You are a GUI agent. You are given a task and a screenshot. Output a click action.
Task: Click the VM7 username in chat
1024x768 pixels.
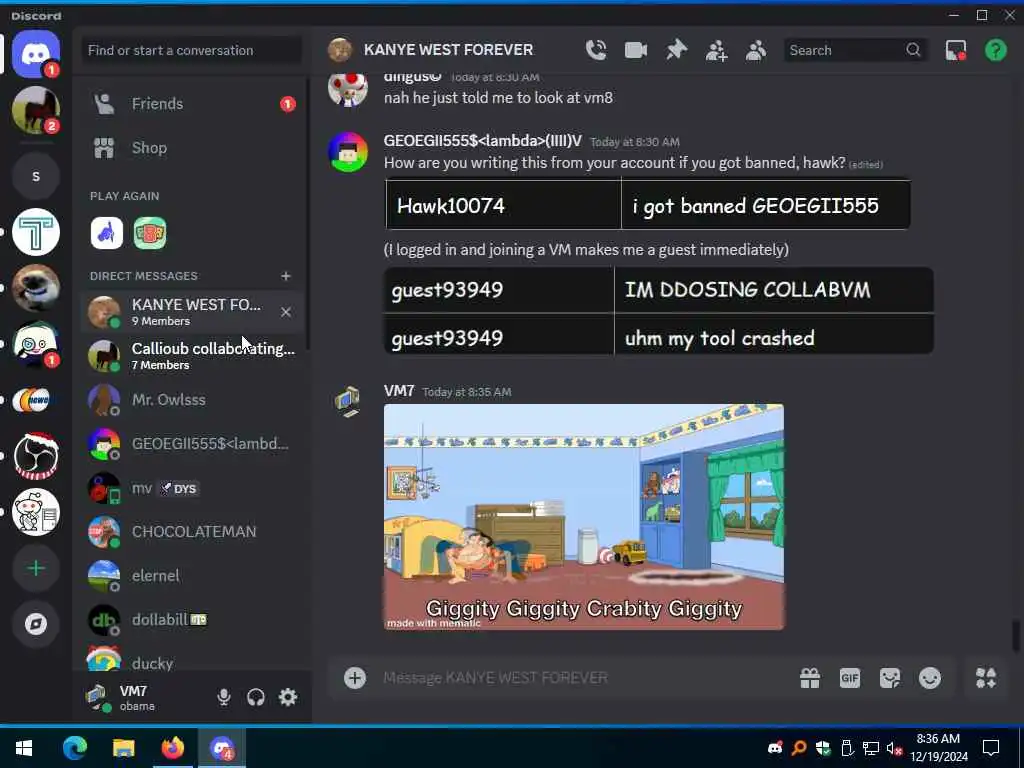click(x=399, y=391)
